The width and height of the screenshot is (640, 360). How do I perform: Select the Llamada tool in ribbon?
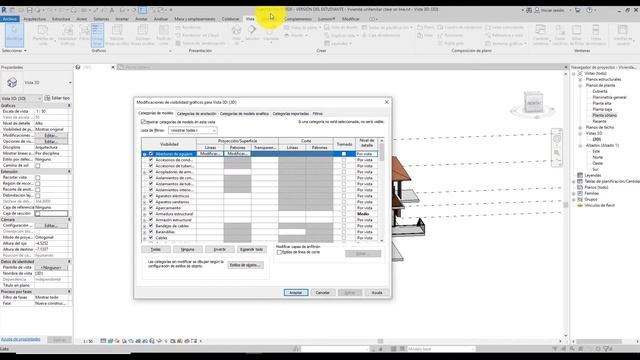coord(271,33)
